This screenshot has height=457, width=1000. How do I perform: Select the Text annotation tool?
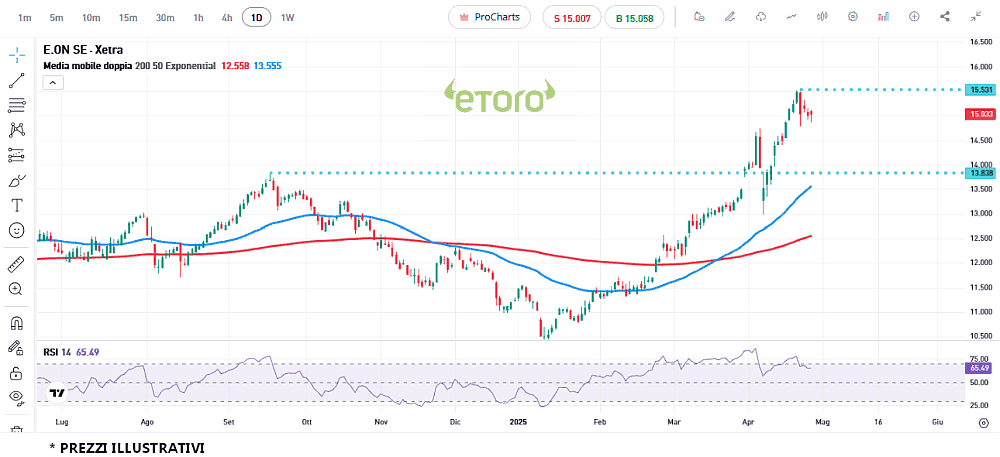pyautogui.click(x=17, y=205)
